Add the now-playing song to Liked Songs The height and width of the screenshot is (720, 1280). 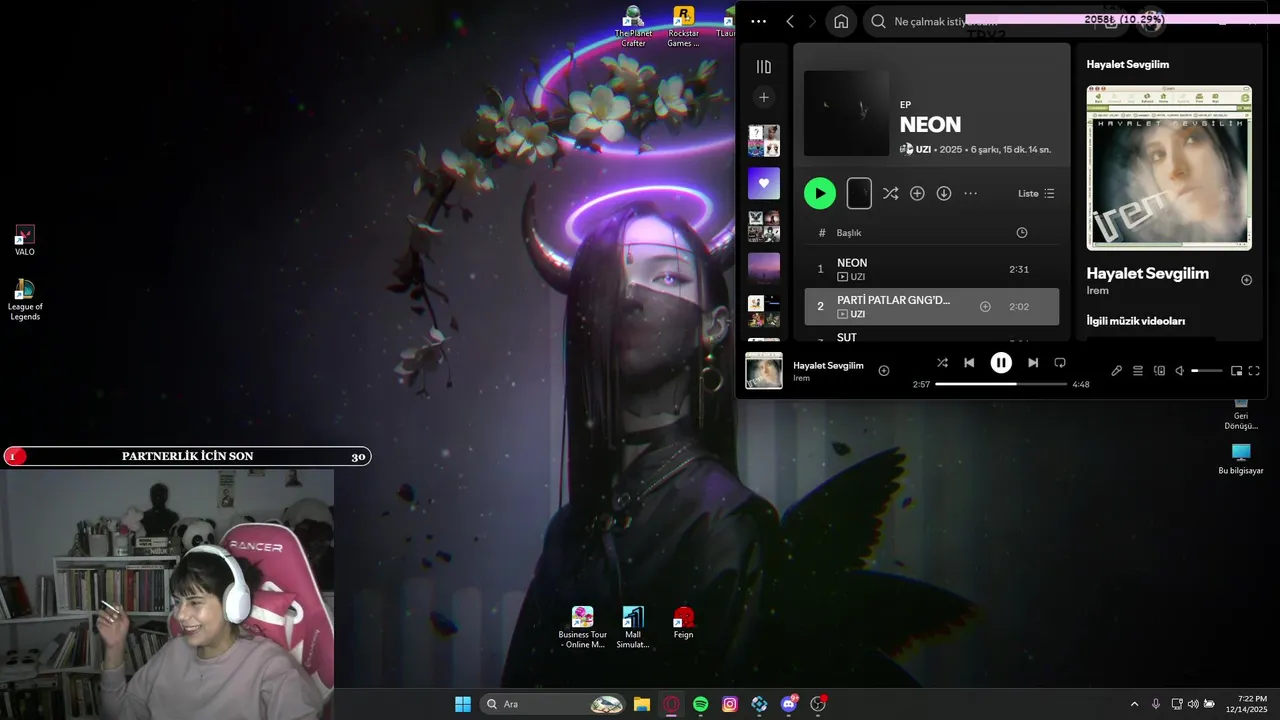coord(884,370)
